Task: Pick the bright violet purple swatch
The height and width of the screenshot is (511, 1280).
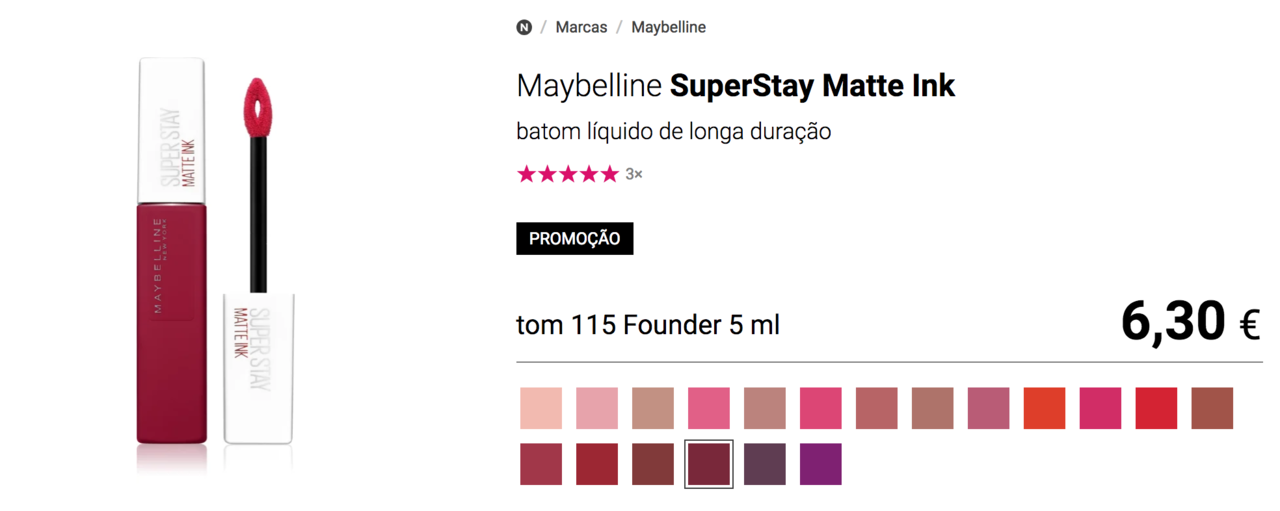Action: [x=821, y=464]
